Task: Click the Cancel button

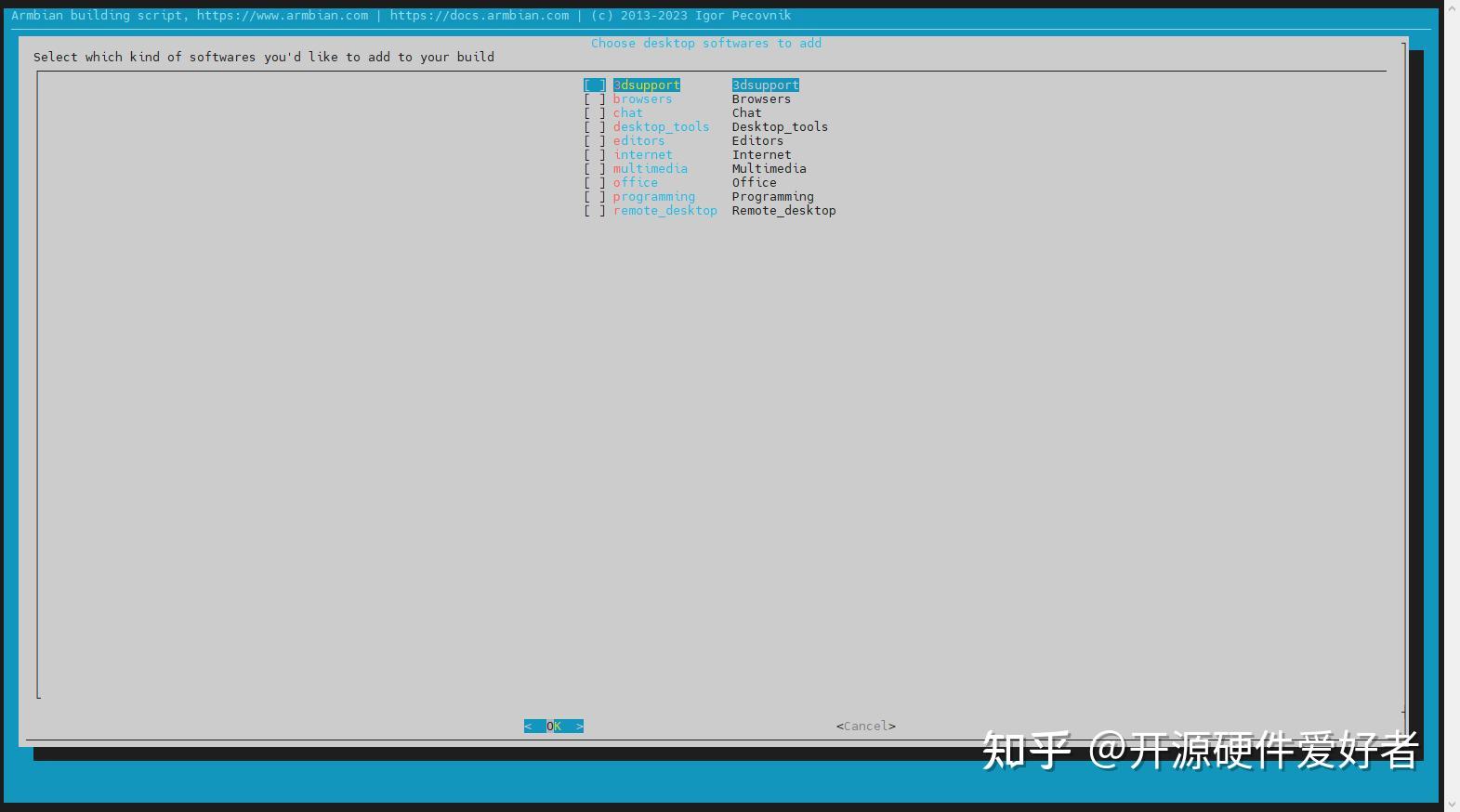Action: (x=866, y=727)
